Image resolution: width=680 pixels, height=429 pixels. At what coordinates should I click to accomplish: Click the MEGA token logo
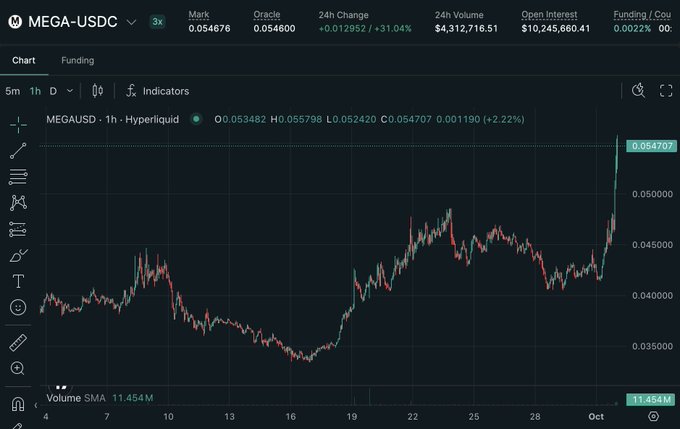pyautogui.click(x=15, y=21)
